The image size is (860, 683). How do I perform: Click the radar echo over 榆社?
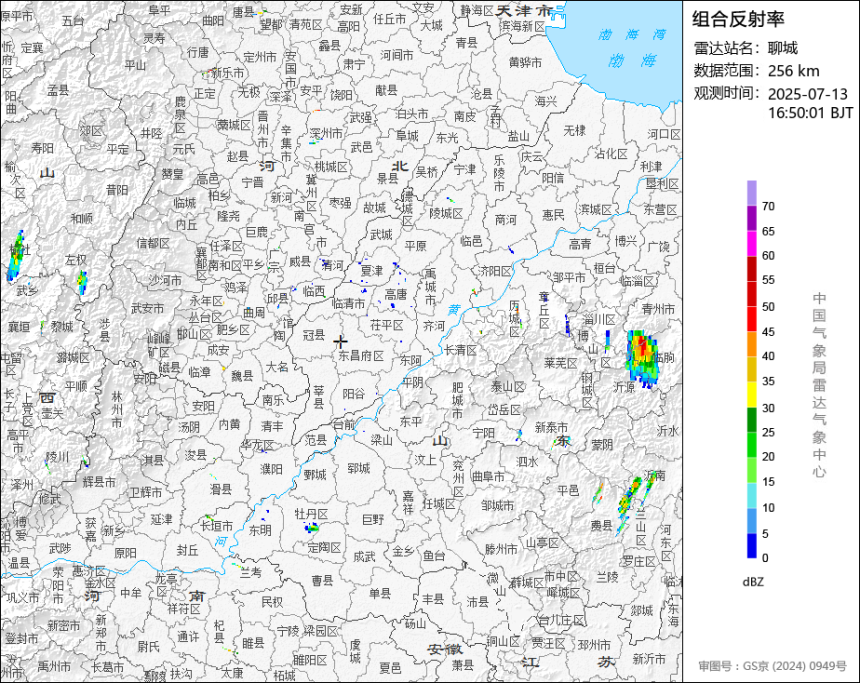16,256
